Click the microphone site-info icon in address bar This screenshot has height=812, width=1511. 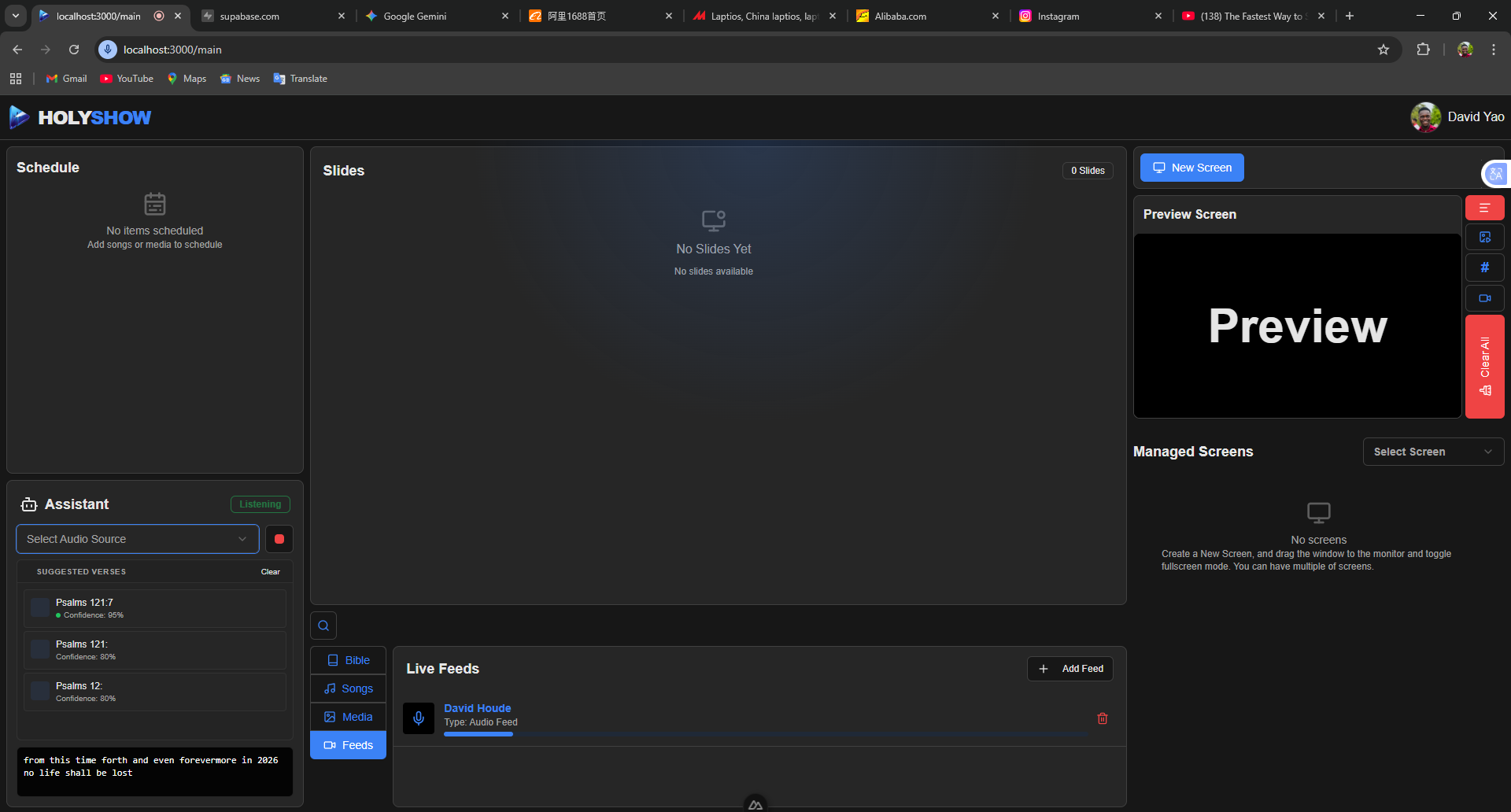[x=108, y=50]
